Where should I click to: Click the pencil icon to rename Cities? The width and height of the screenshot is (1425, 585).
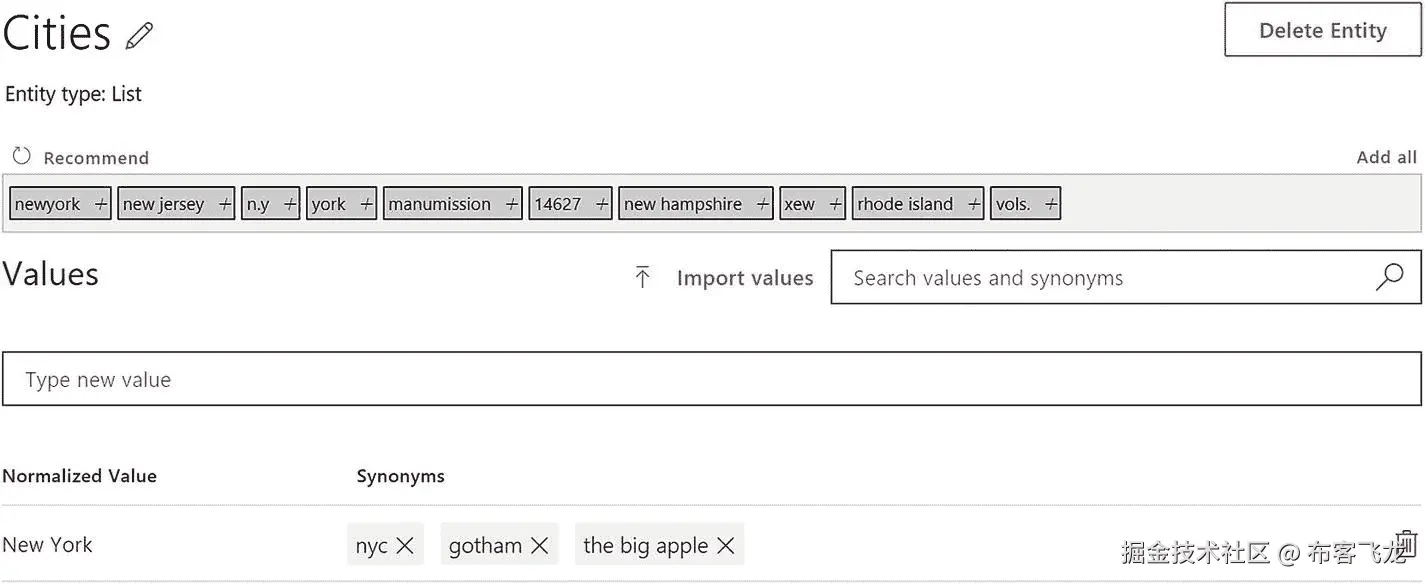click(x=140, y=36)
